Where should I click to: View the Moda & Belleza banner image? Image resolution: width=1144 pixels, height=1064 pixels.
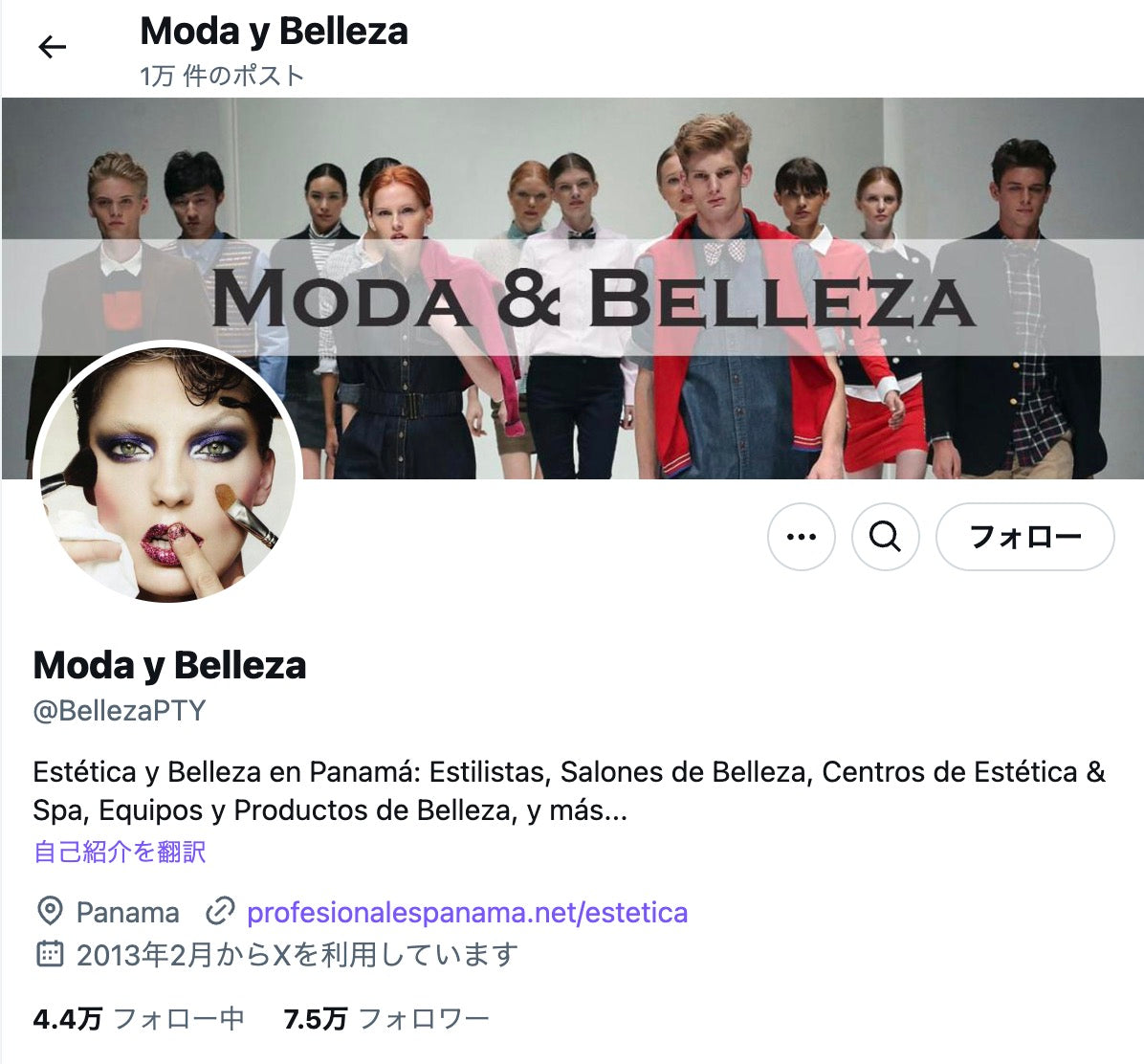click(x=573, y=288)
